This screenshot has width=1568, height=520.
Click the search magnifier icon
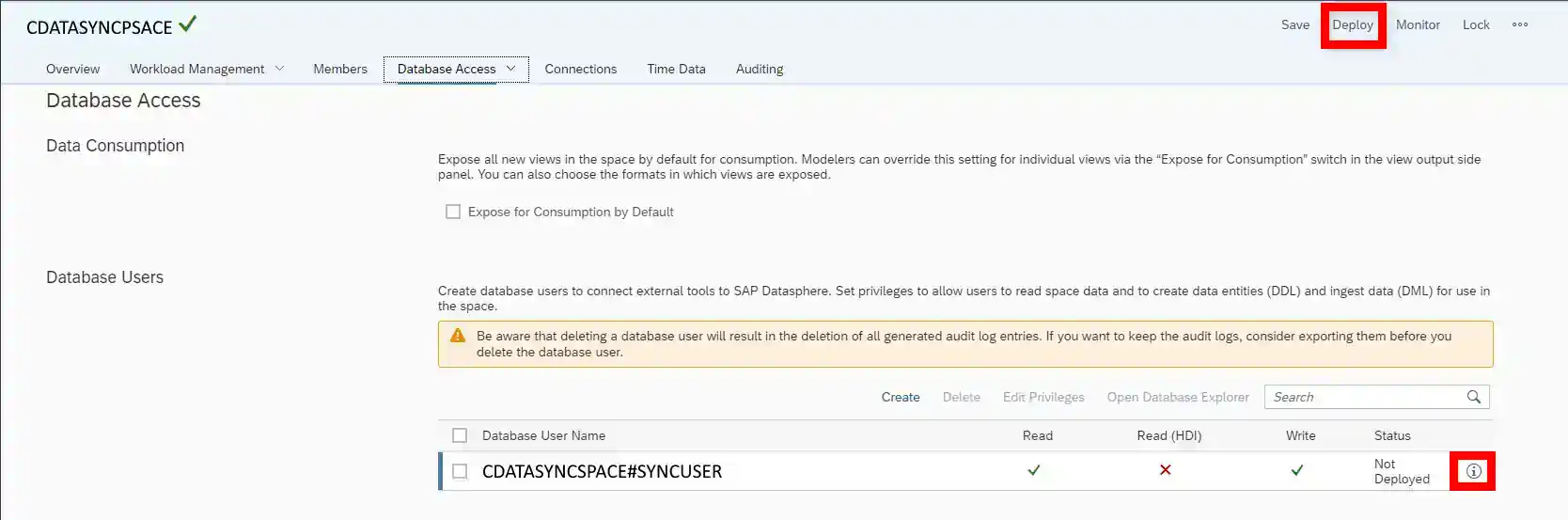pyautogui.click(x=1473, y=397)
